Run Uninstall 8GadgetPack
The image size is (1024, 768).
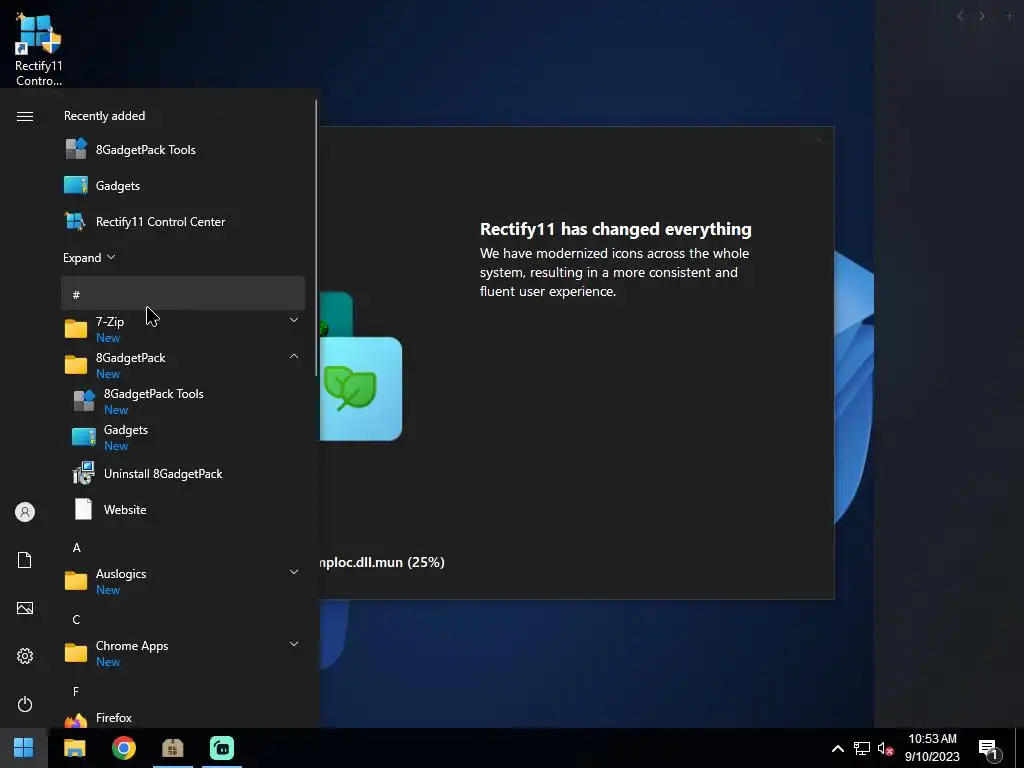click(x=183, y=473)
